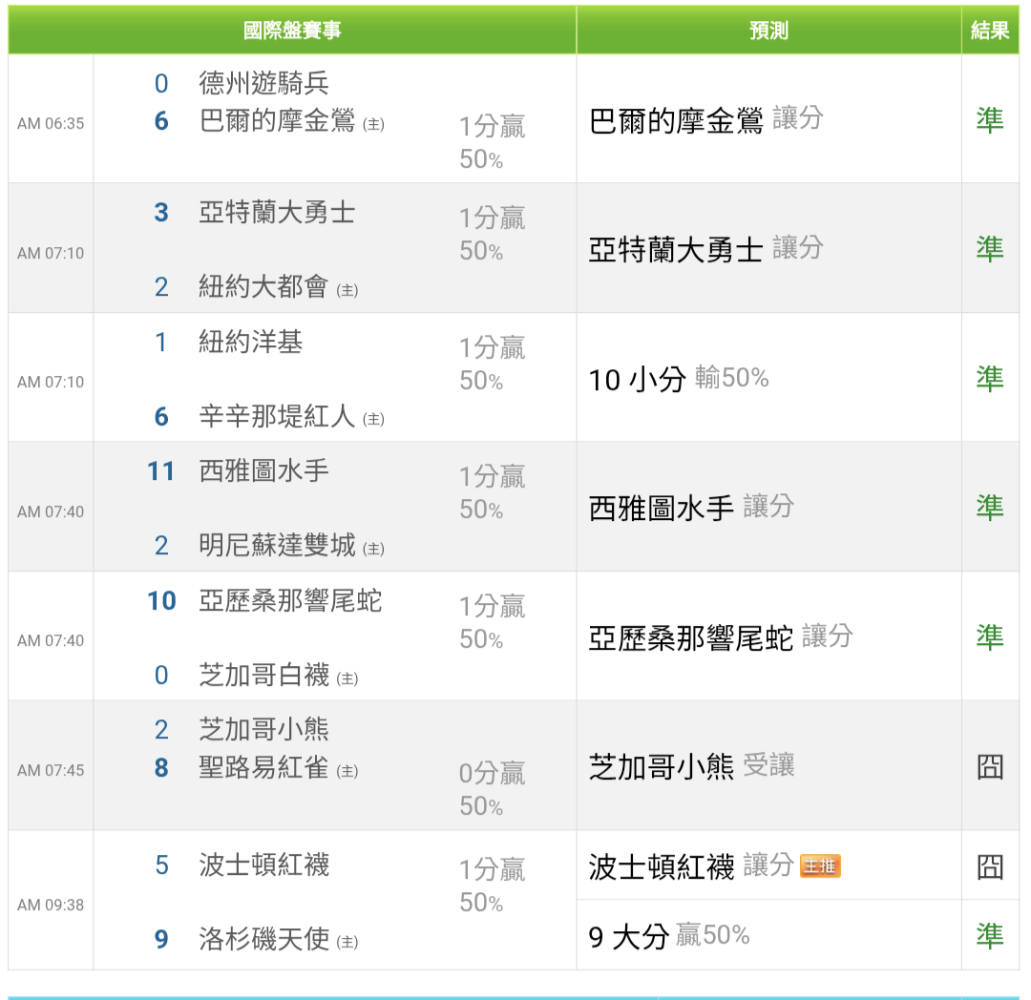The image size is (1031, 1000).
Task: Click the 準 result for 9 大分 prediction
Action: (990, 936)
